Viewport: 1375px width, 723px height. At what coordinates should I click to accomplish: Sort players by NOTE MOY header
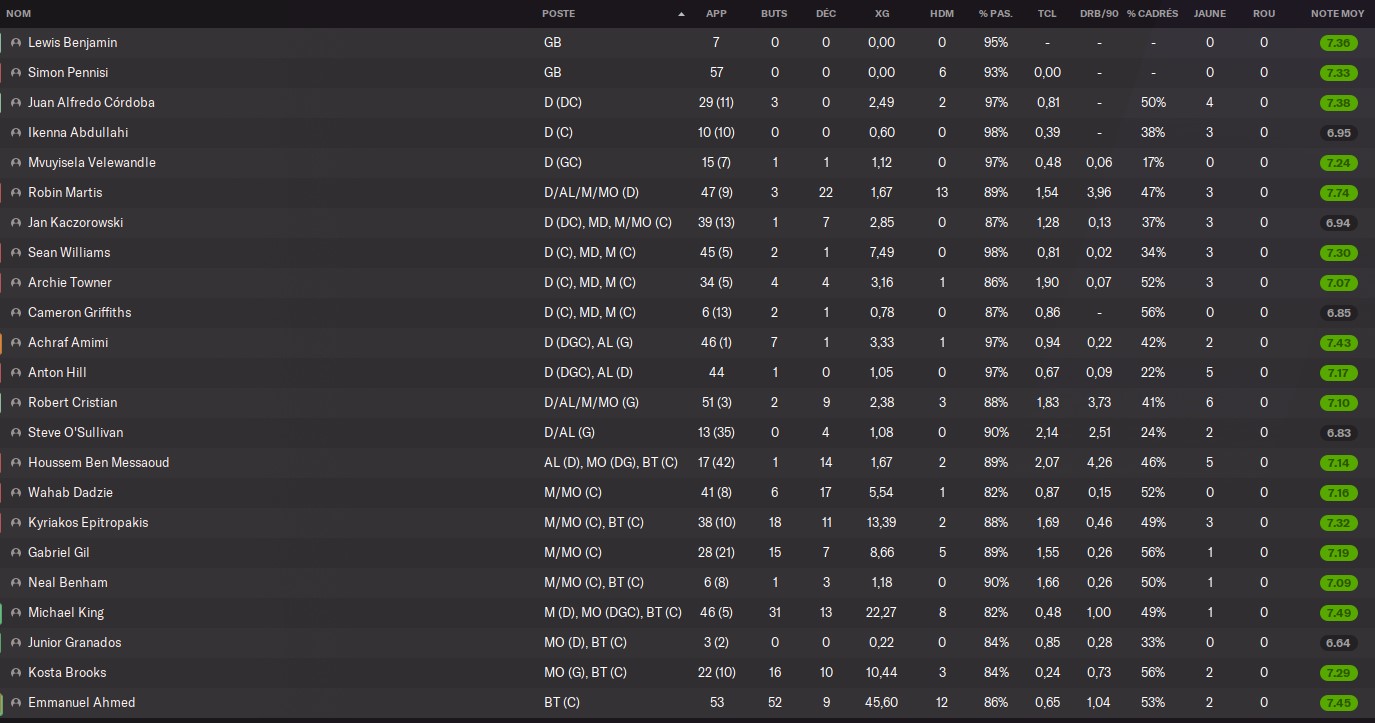[x=1337, y=14]
